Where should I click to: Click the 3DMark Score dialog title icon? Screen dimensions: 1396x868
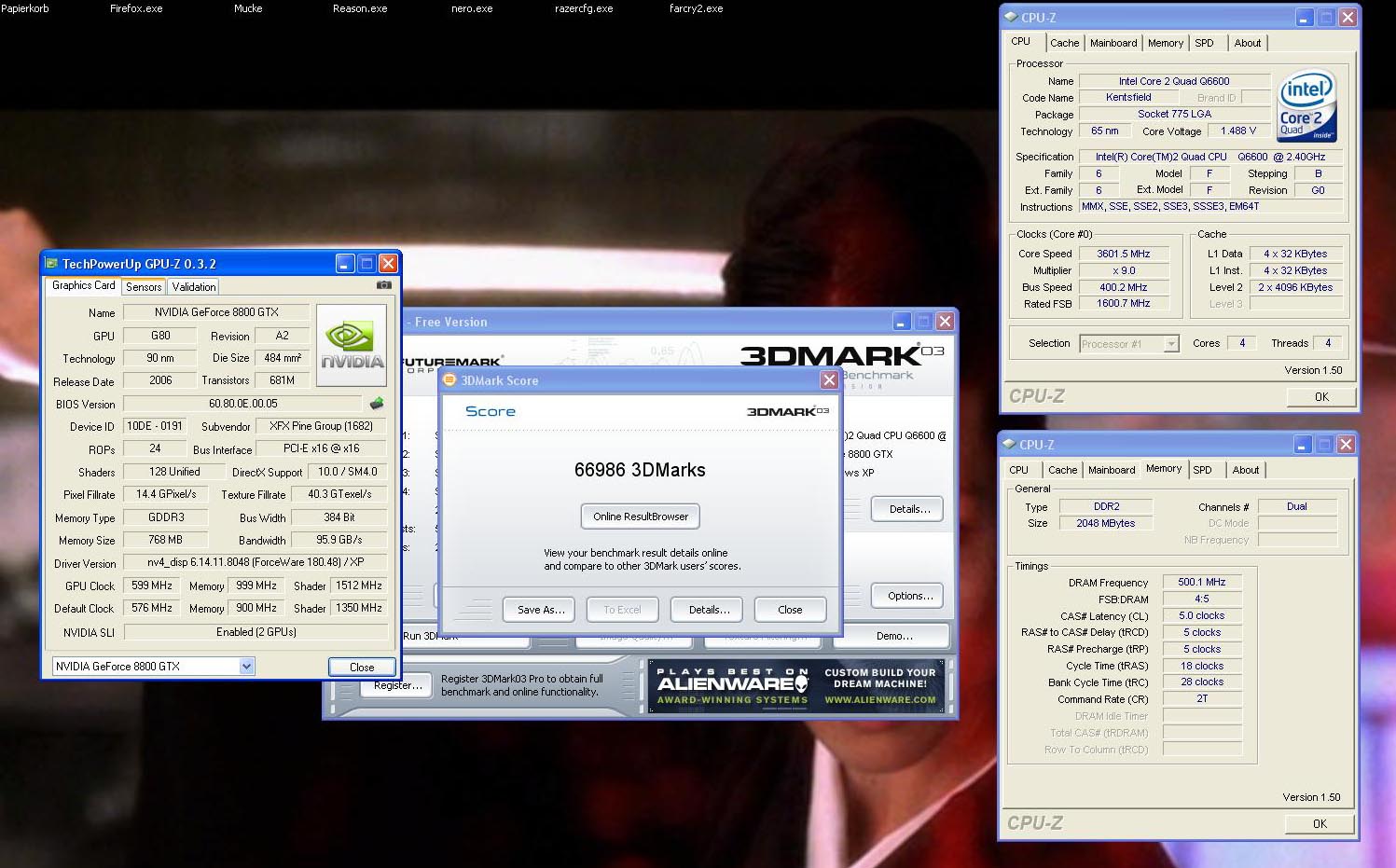click(449, 380)
